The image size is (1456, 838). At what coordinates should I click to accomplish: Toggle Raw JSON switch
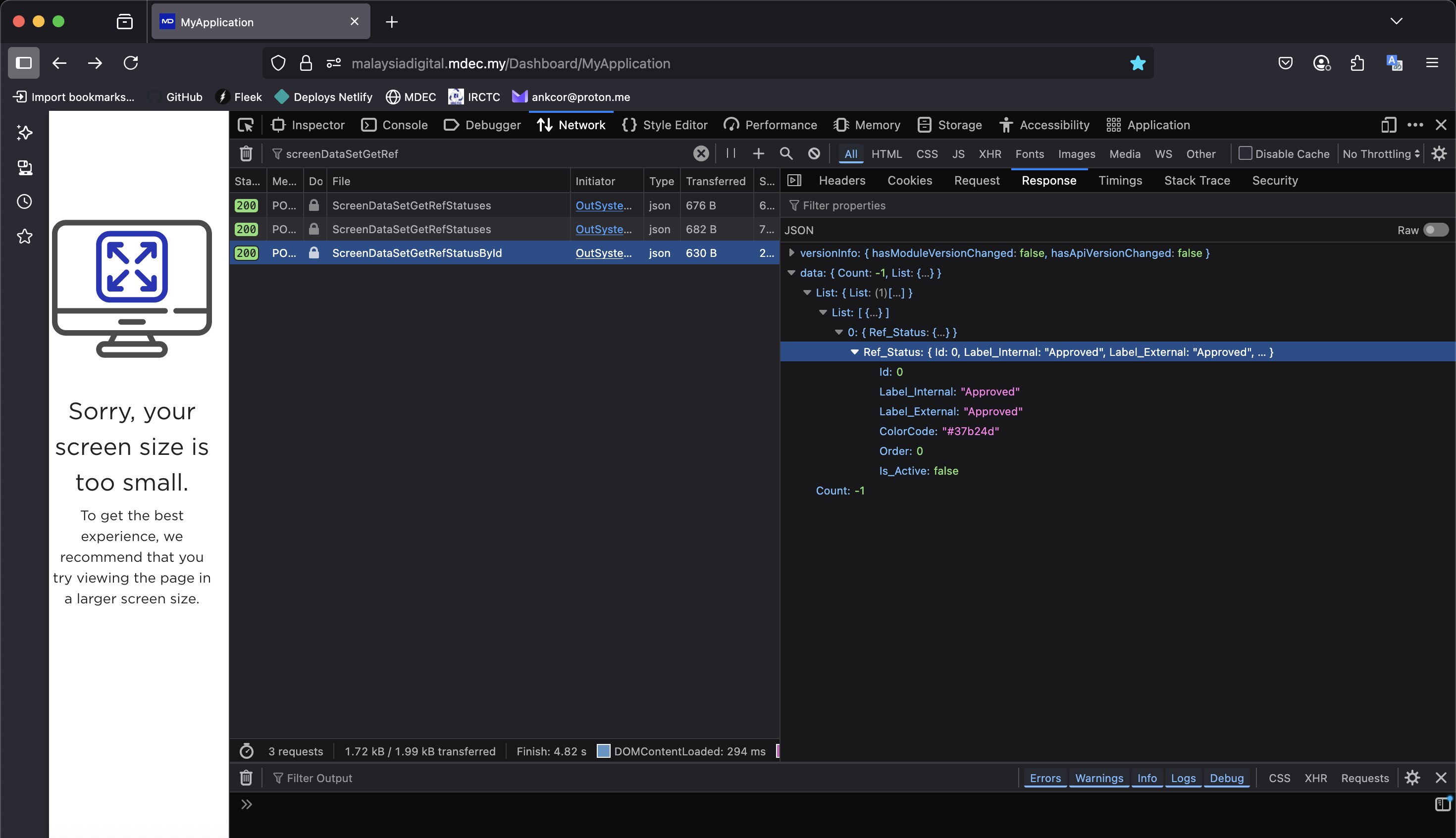(x=1435, y=230)
